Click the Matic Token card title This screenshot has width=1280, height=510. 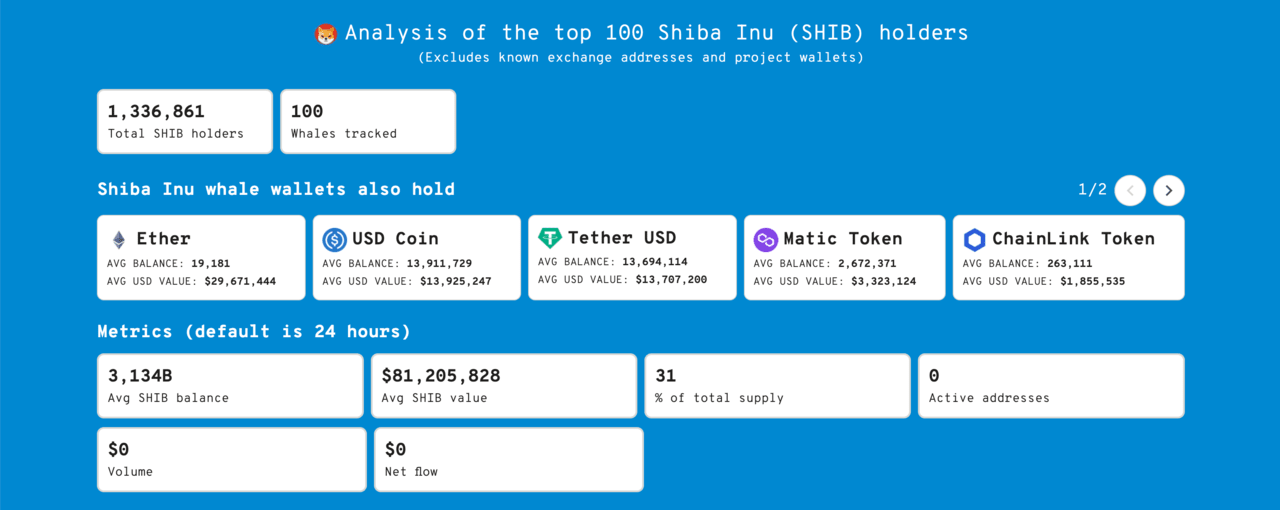843,239
